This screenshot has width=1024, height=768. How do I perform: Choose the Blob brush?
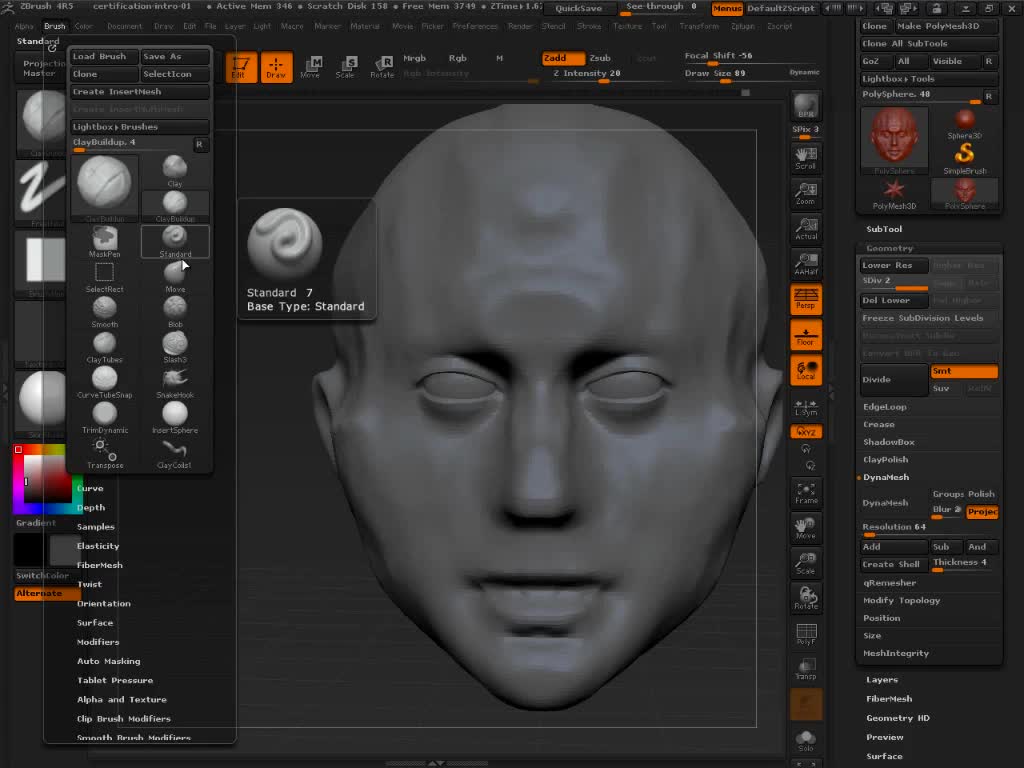click(x=174, y=312)
